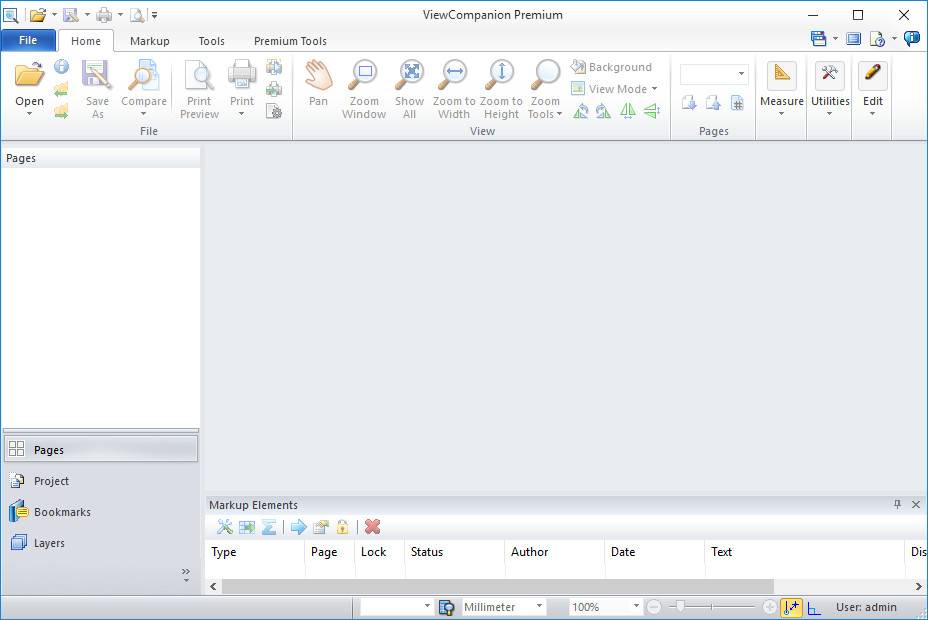The image size is (928, 620).
Task: Pin the Markup Elements panel
Action: [897, 505]
